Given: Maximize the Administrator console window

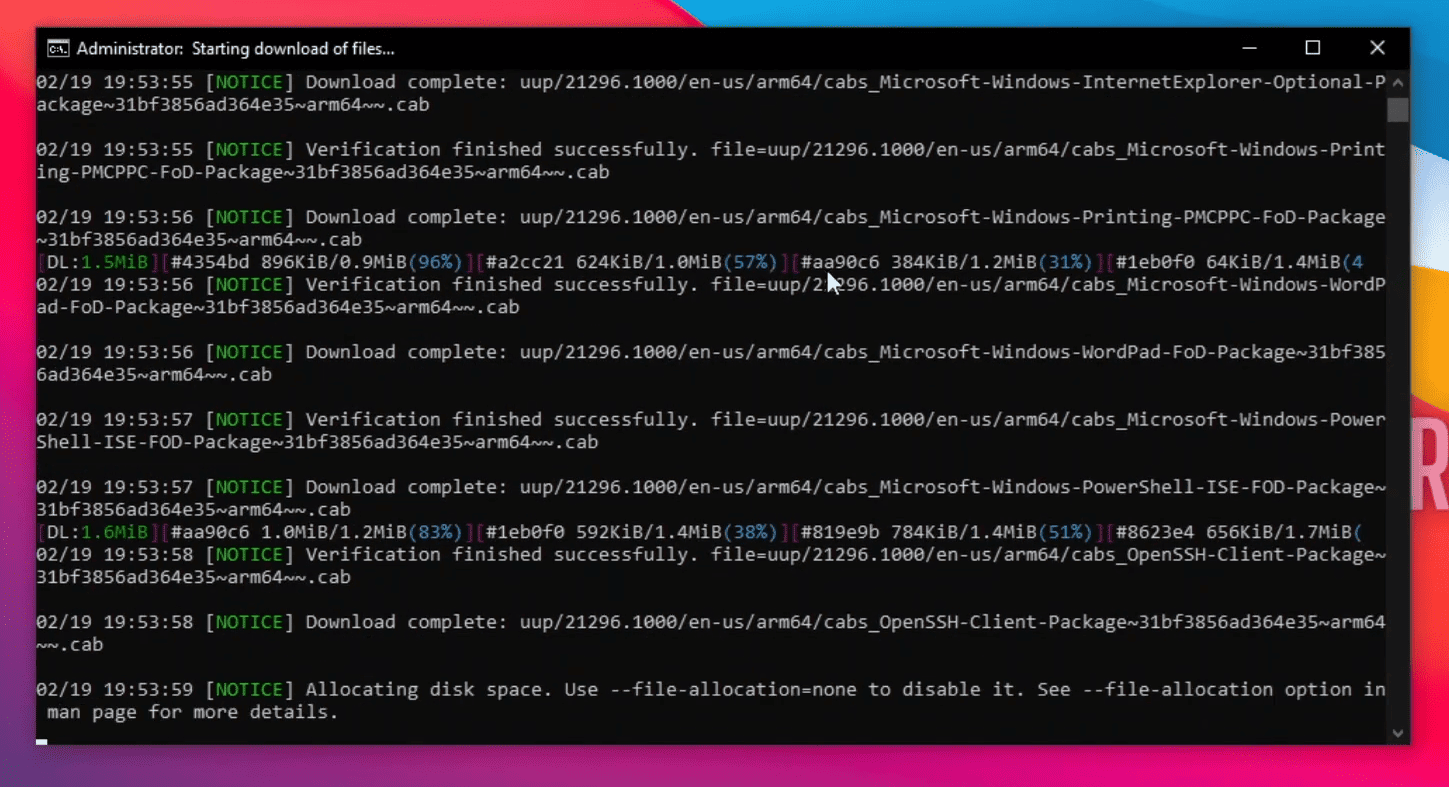Looking at the screenshot, I should [x=1312, y=47].
